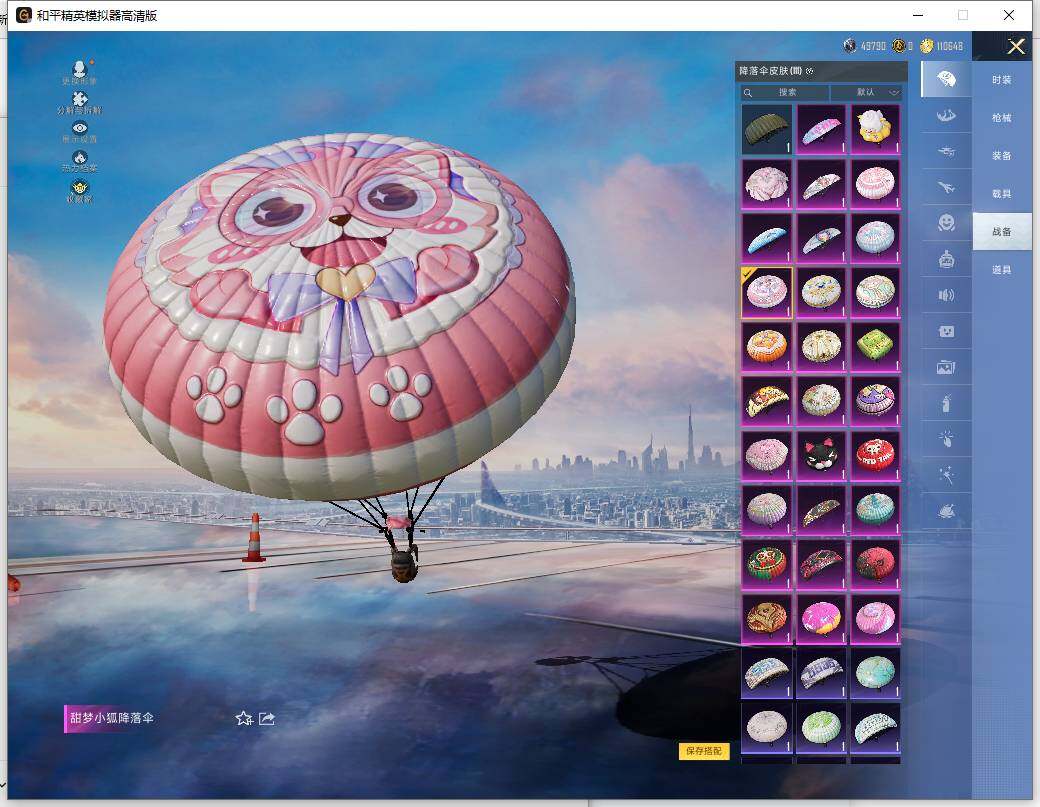Viewport: 1040px width, 807px height.
Task: Click the 49790 silver currency amount
Action: pos(873,46)
